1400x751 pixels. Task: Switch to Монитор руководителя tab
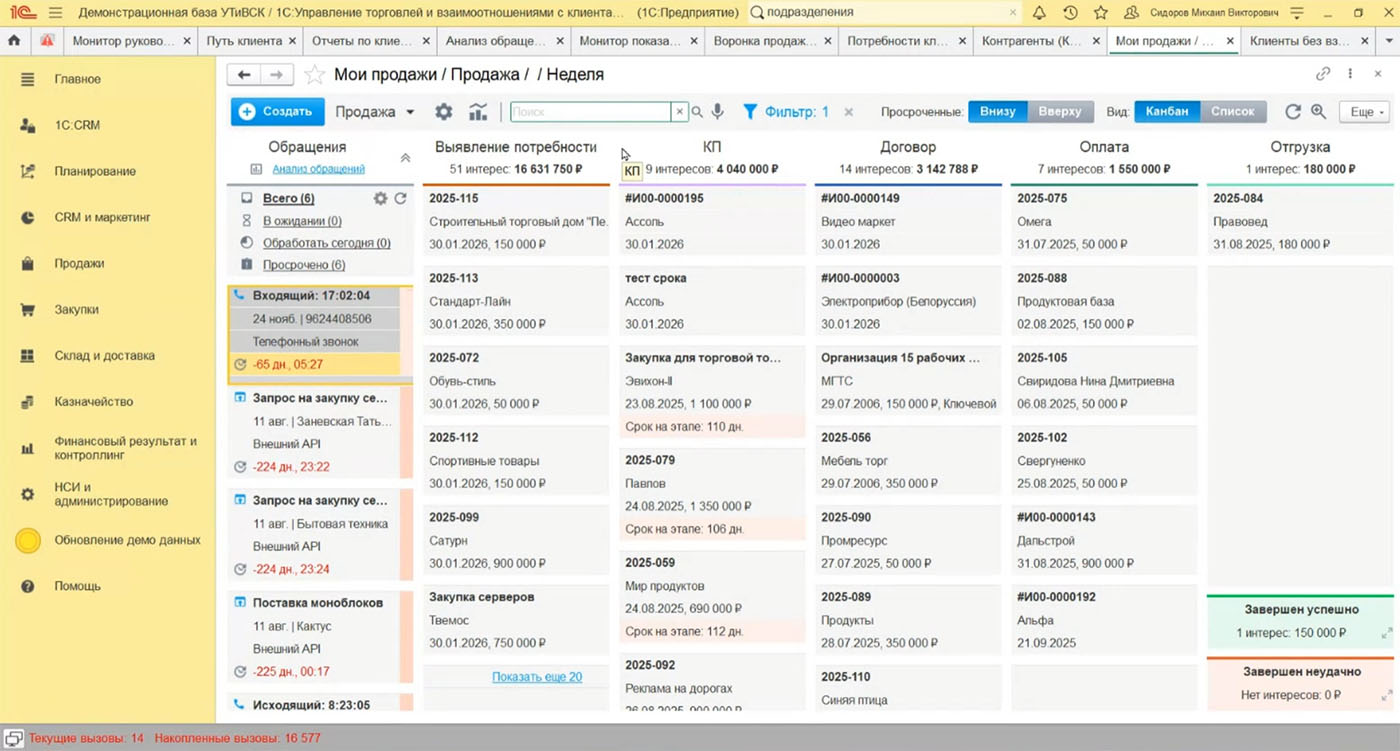pos(122,41)
